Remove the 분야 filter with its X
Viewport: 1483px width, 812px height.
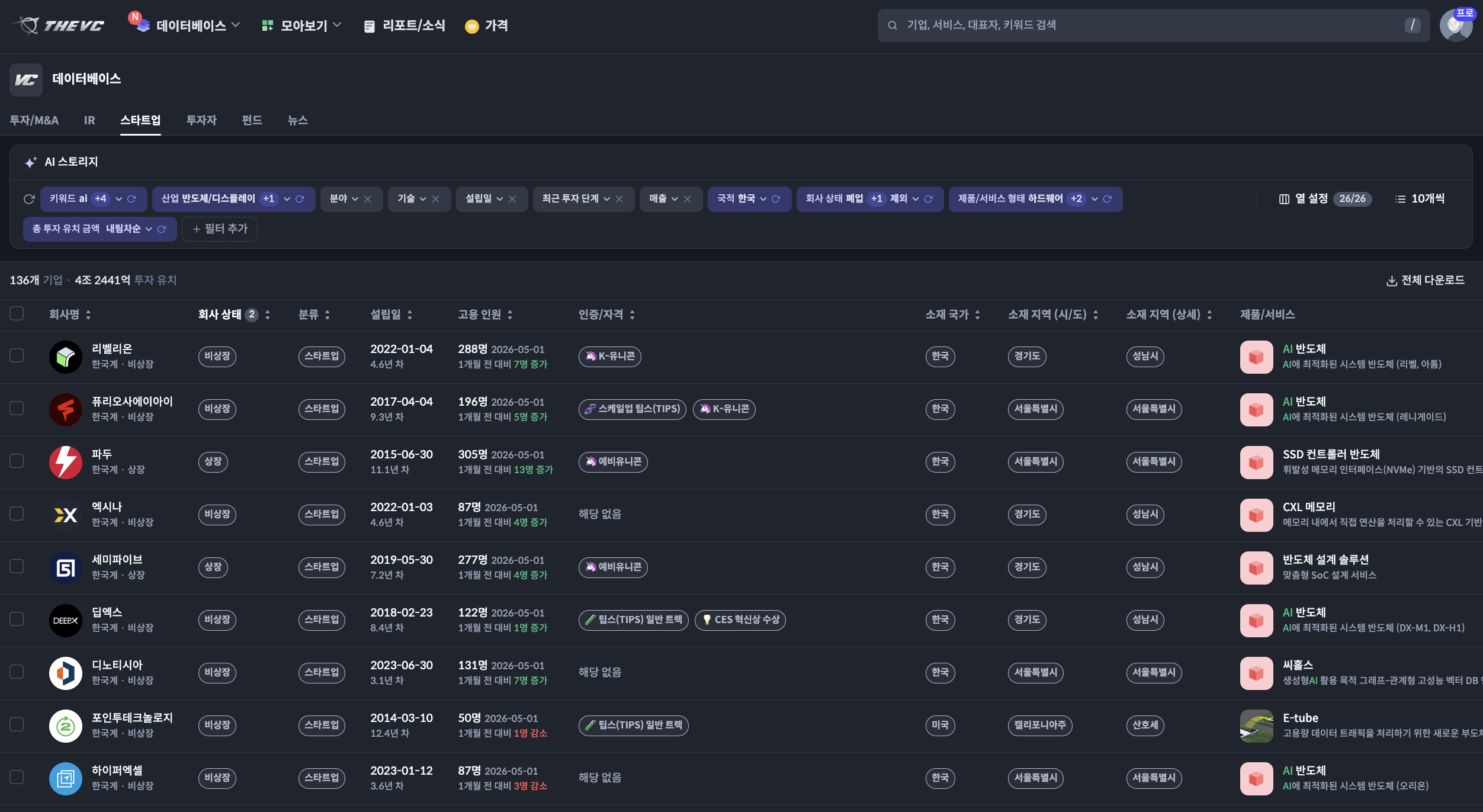(x=368, y=199)
